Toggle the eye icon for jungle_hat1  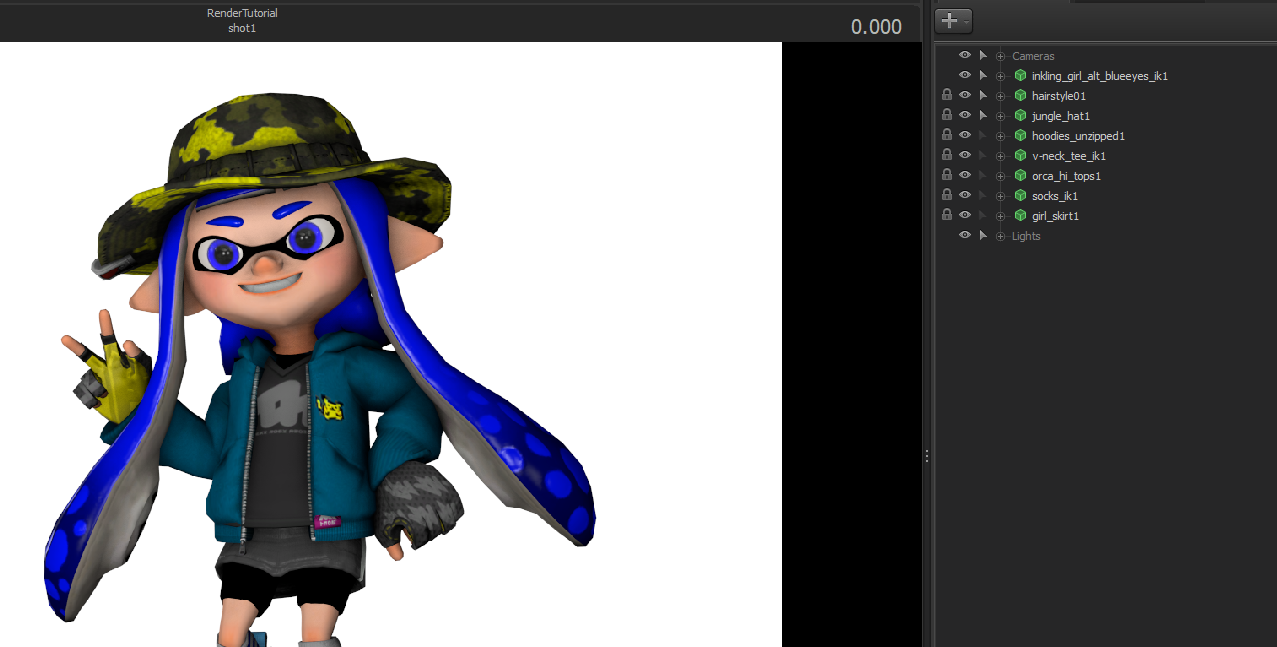(965, 115)
